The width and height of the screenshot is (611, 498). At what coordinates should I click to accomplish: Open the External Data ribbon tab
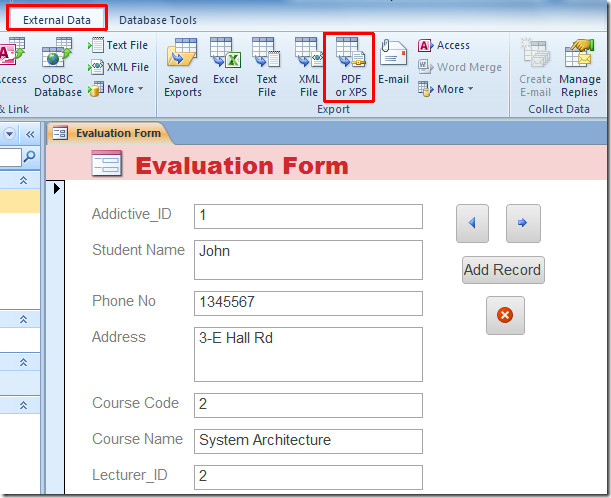tap(57, 19)
